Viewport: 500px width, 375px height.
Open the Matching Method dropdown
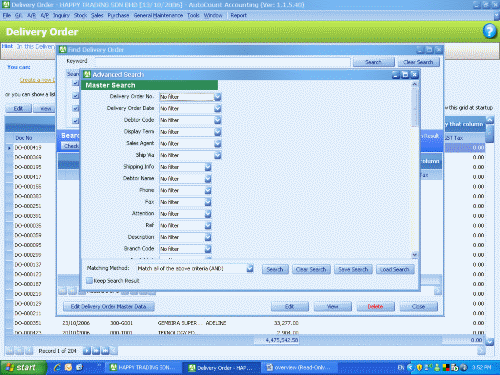[x=250, y=268]
